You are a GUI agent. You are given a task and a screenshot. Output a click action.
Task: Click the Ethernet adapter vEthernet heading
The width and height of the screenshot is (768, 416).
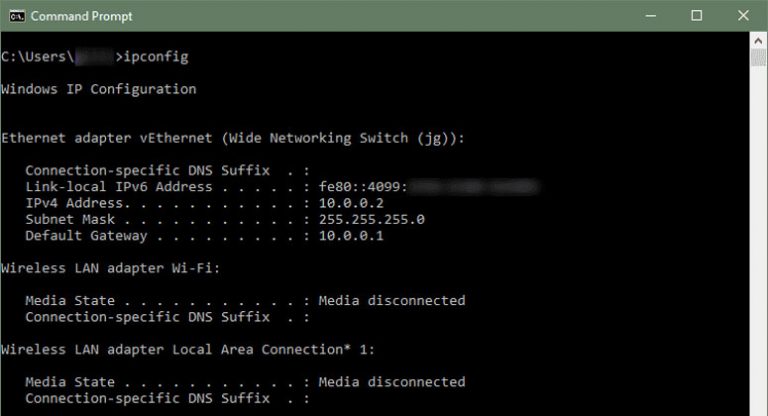(233, 137)
